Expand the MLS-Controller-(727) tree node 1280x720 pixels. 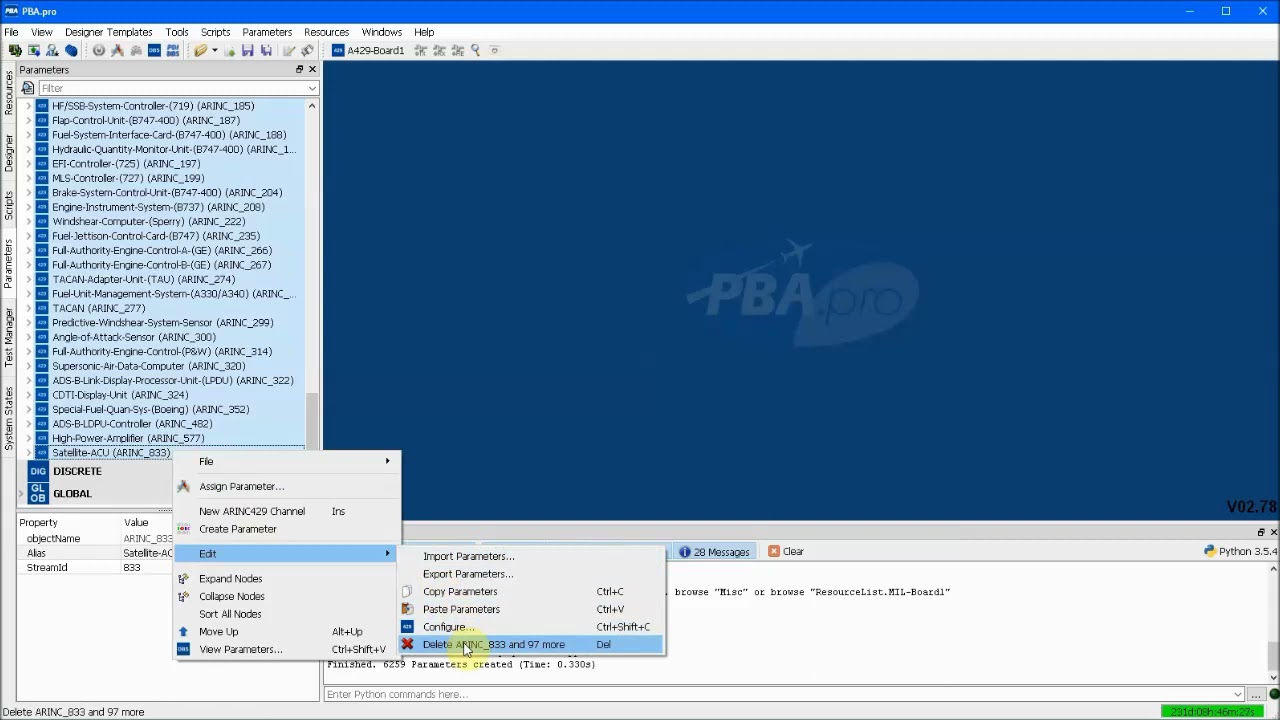28,178
